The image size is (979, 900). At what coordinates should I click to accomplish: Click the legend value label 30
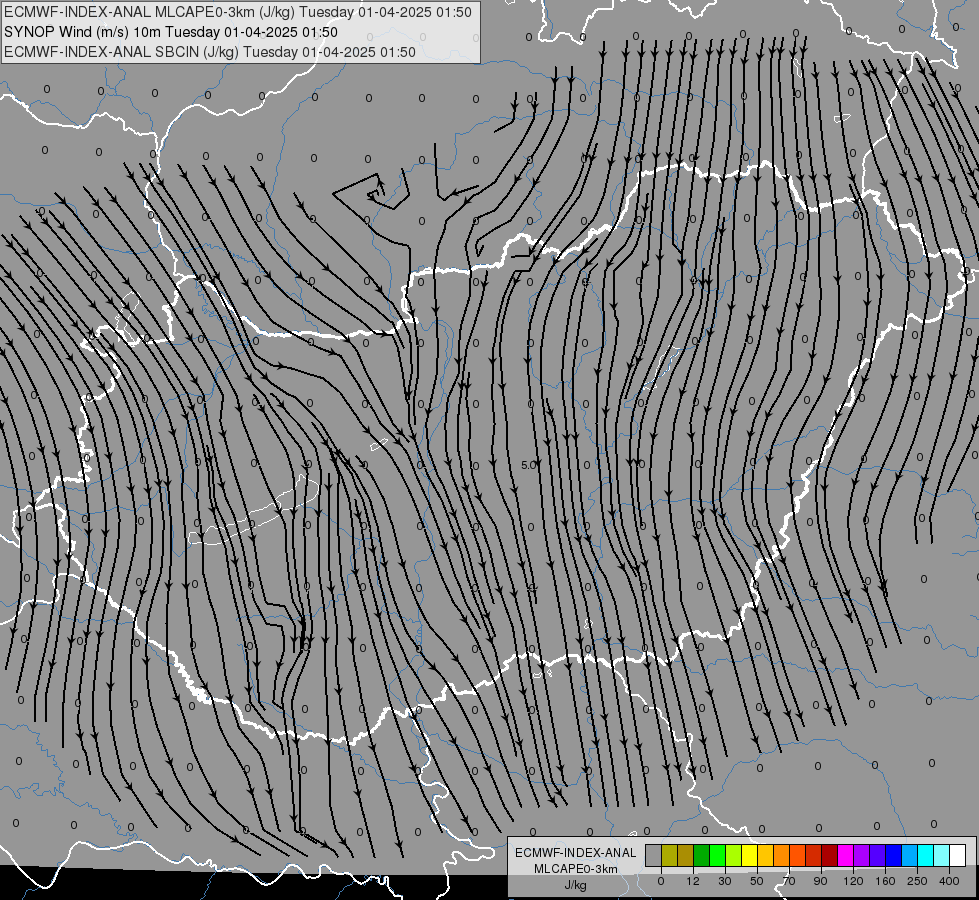725,881
